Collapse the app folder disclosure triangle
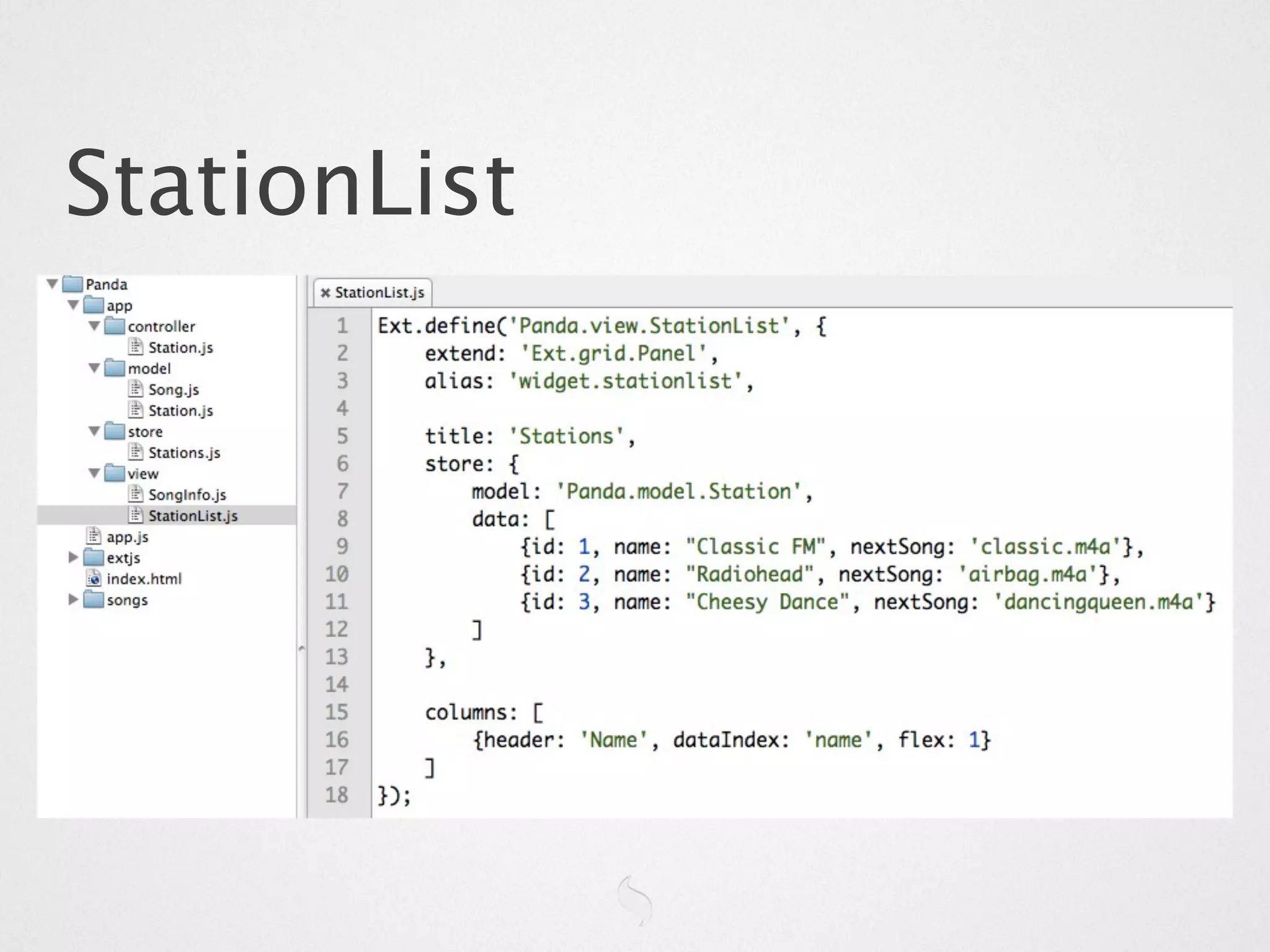This screenshot has height=952, width=1270. tap(74, 306)
